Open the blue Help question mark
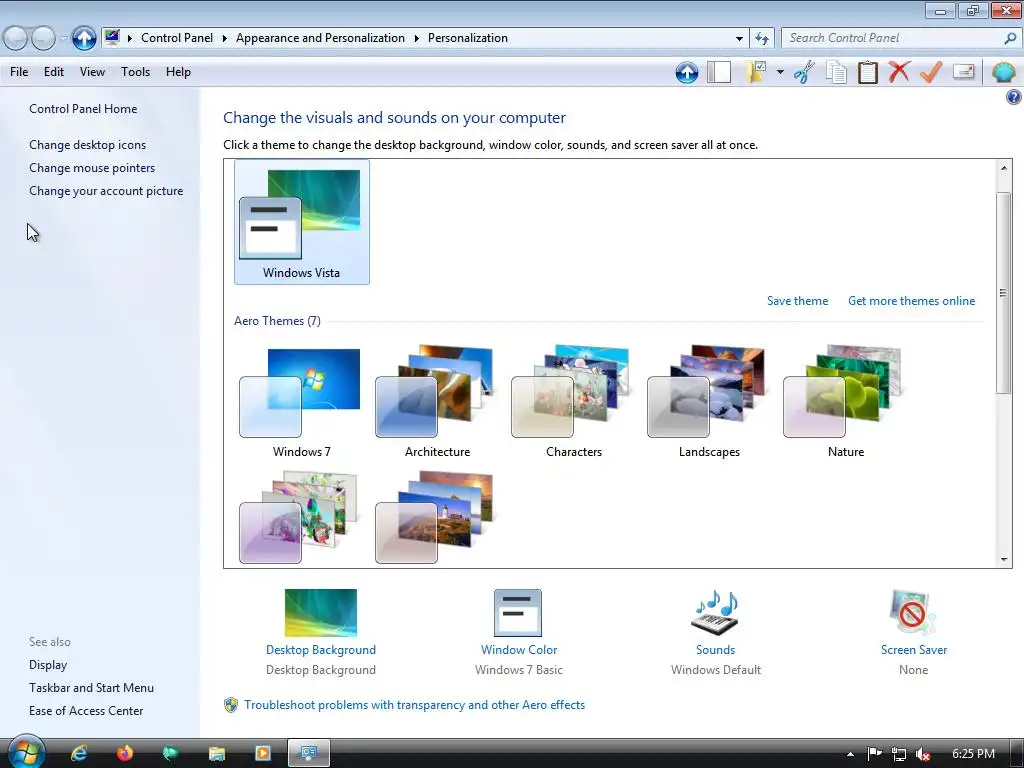This screenshot has height=768, width=1024. pyautogui.click(x=1013, y=97)
